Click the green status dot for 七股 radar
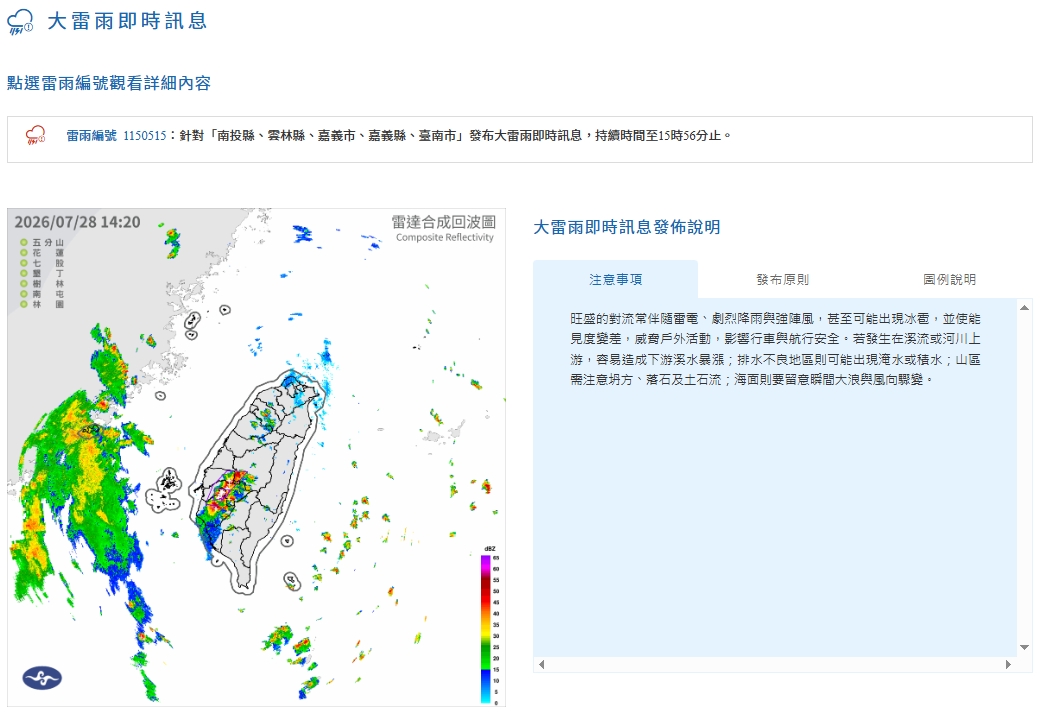The image size is (1051, 717). pyautogui.click(x=24, y=263)
